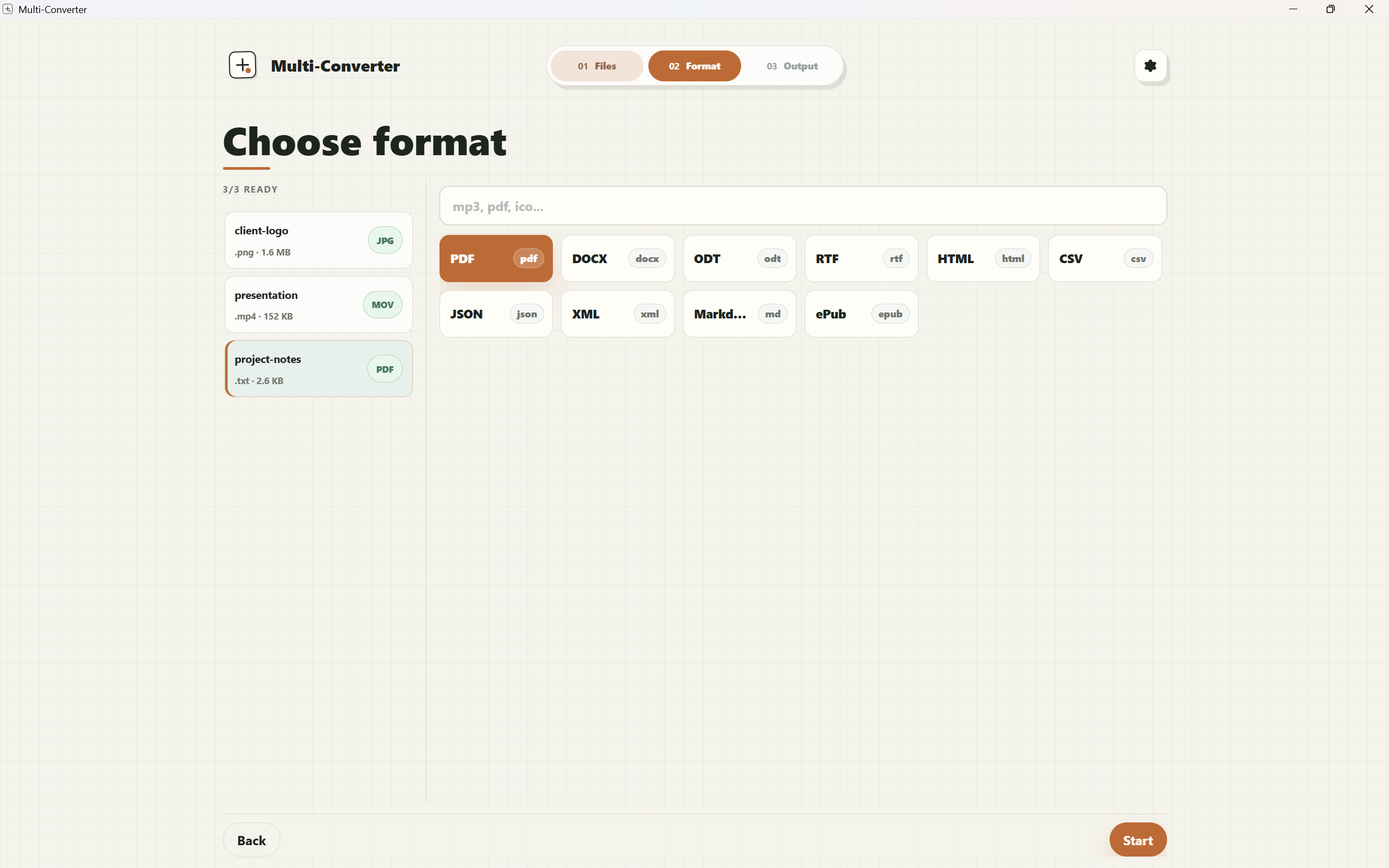
Task: Click the Multi-Converter plus logo icon
Action: tap(242, 65)
